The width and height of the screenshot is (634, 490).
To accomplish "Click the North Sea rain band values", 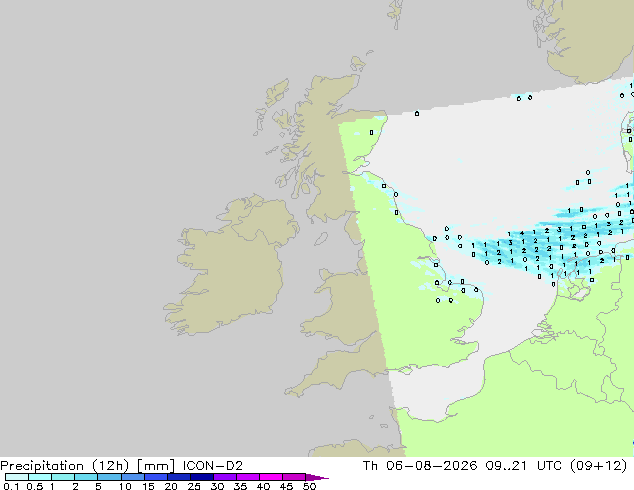I will tap(546, 251).
